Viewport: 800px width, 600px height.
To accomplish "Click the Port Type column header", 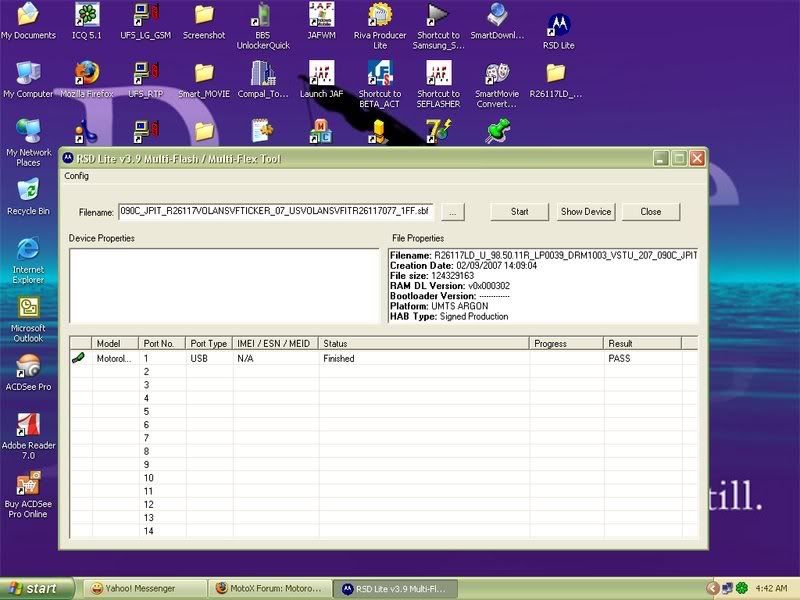I will pos(209,343).
